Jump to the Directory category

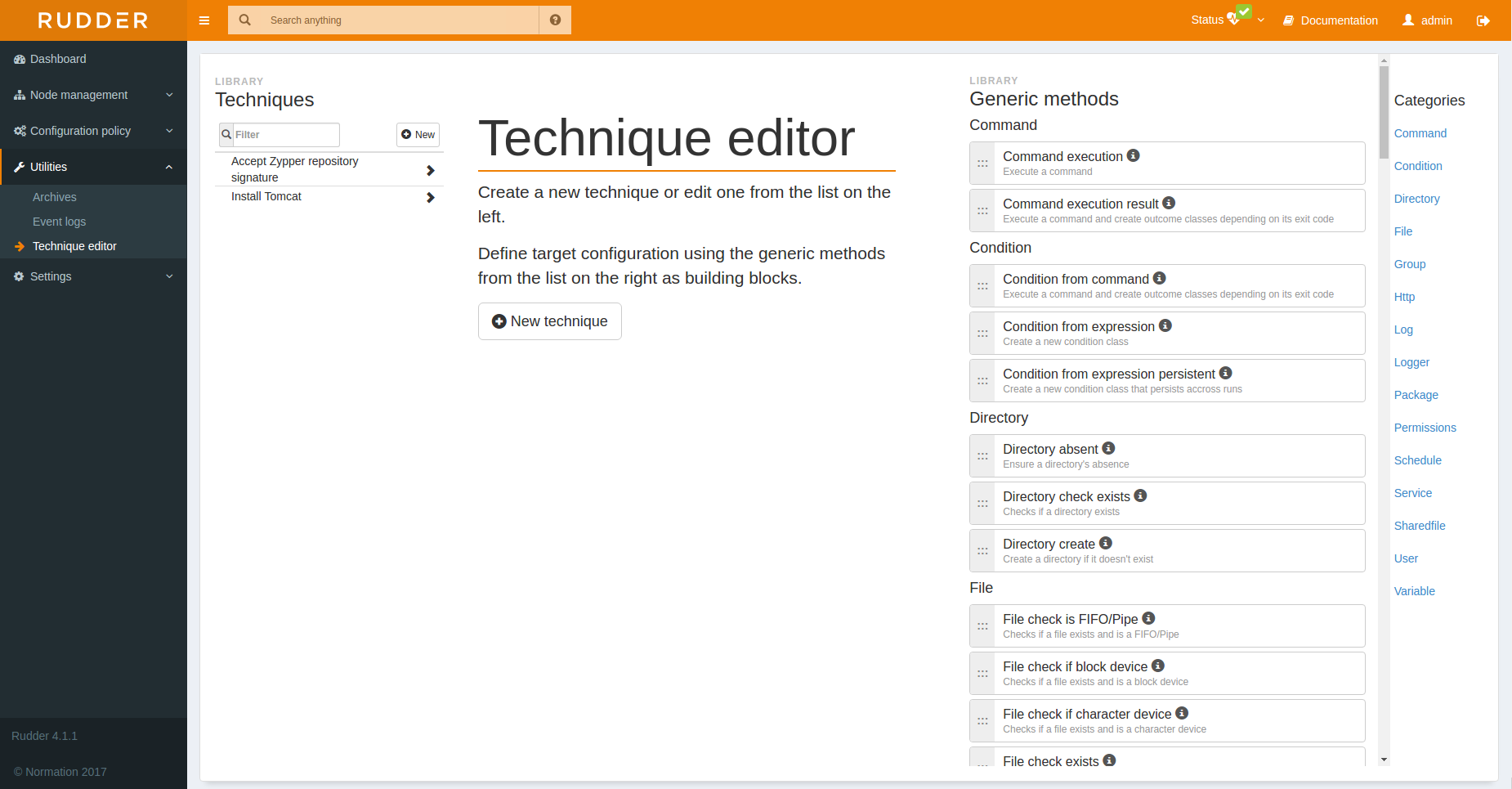[x=1417, y=199]
